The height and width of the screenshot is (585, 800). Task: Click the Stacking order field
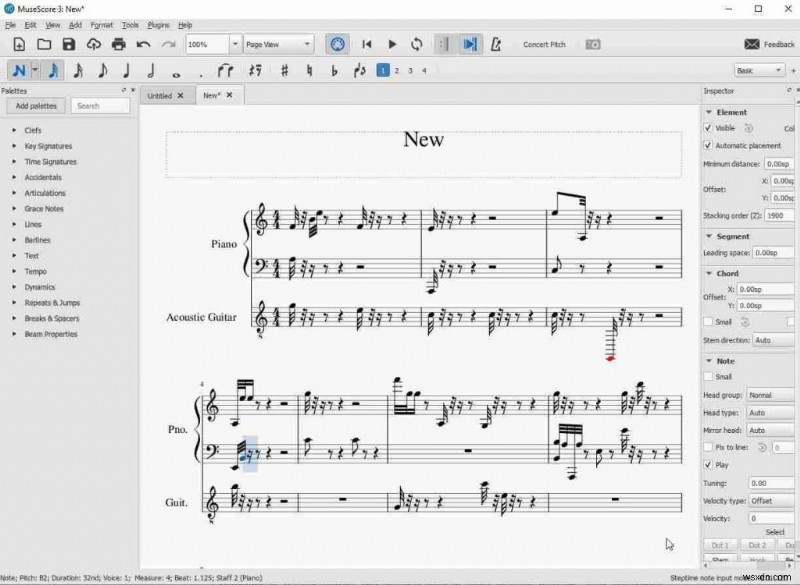779,216
